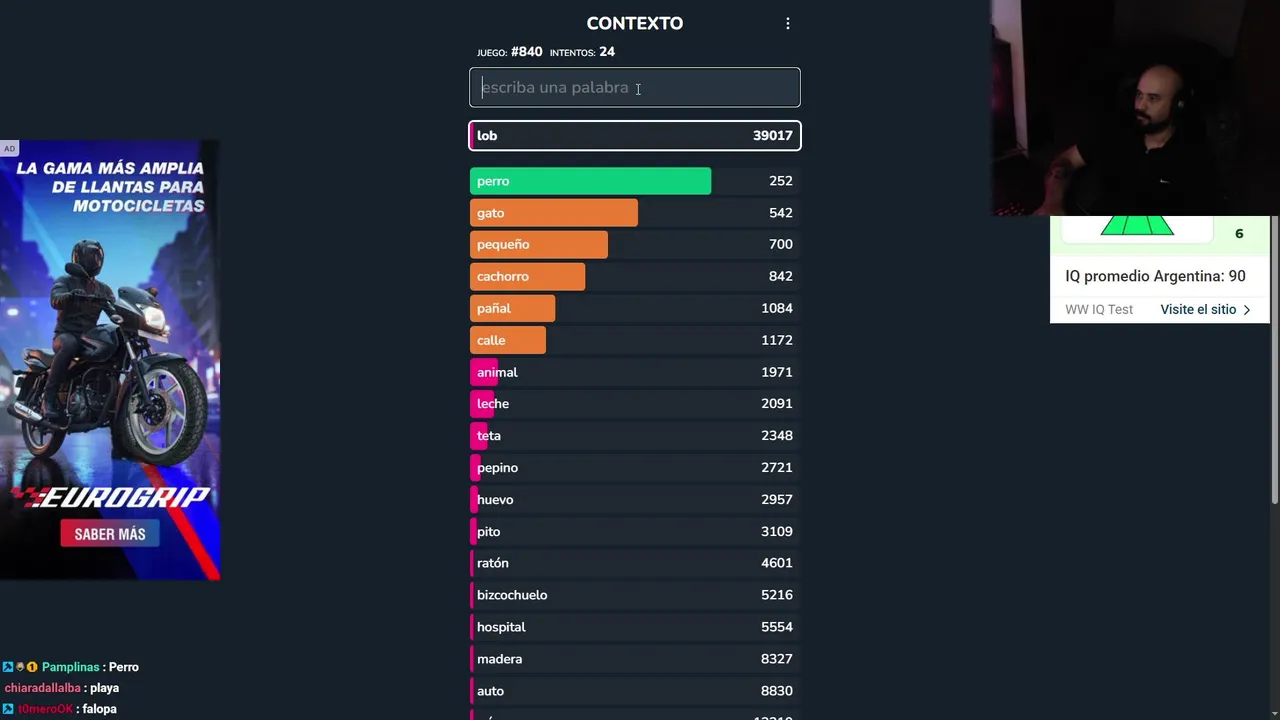The width and height of the screenshot is (1280, 720).
Task: Click the badge icon beside Pamplinas
Action: (x=8, y=667)
